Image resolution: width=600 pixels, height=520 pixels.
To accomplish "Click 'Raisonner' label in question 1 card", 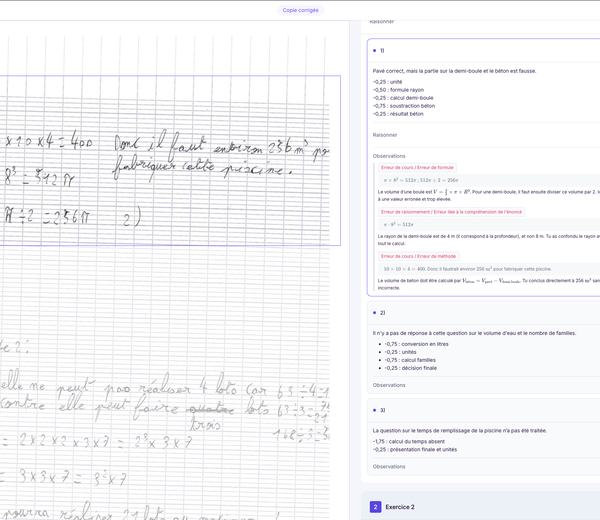I will click(x=385, y=135).
